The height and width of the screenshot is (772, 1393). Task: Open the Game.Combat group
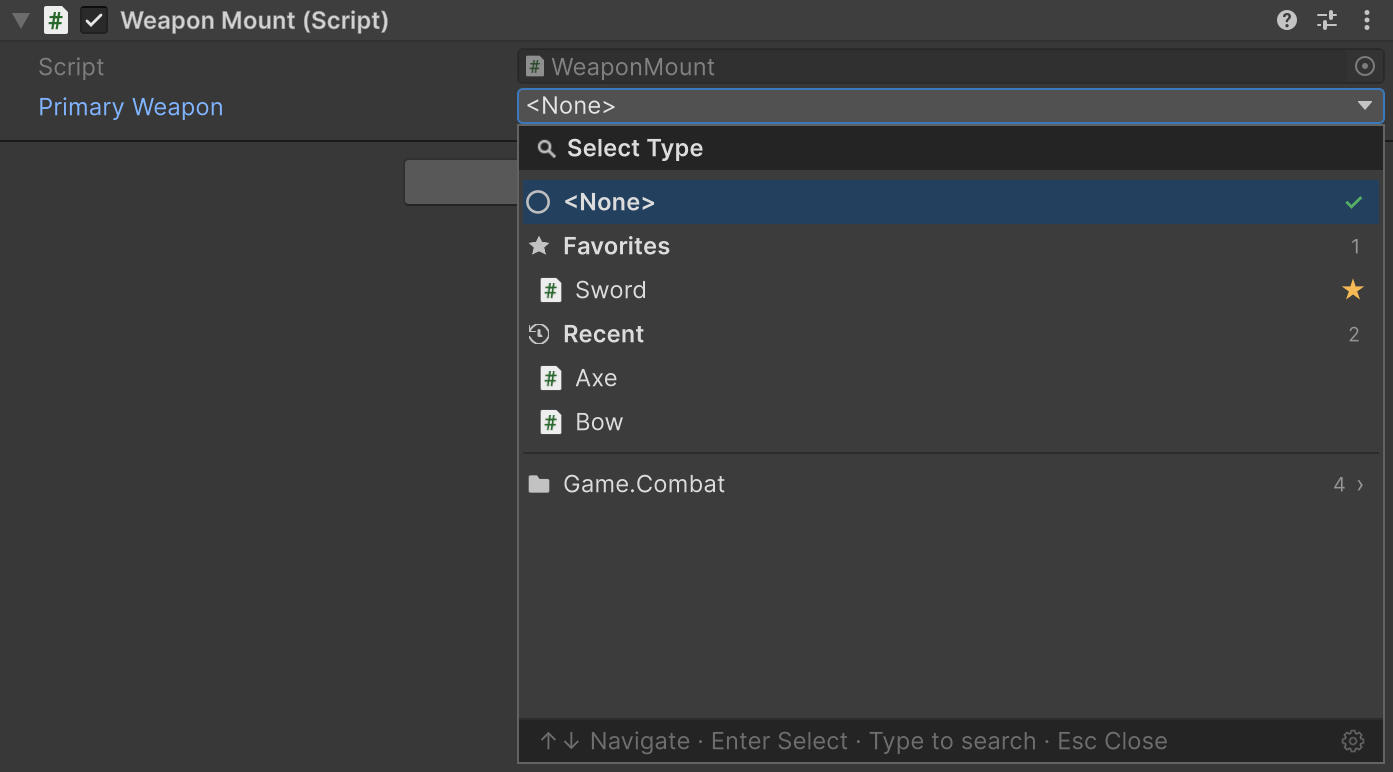[x=951, y=484]
